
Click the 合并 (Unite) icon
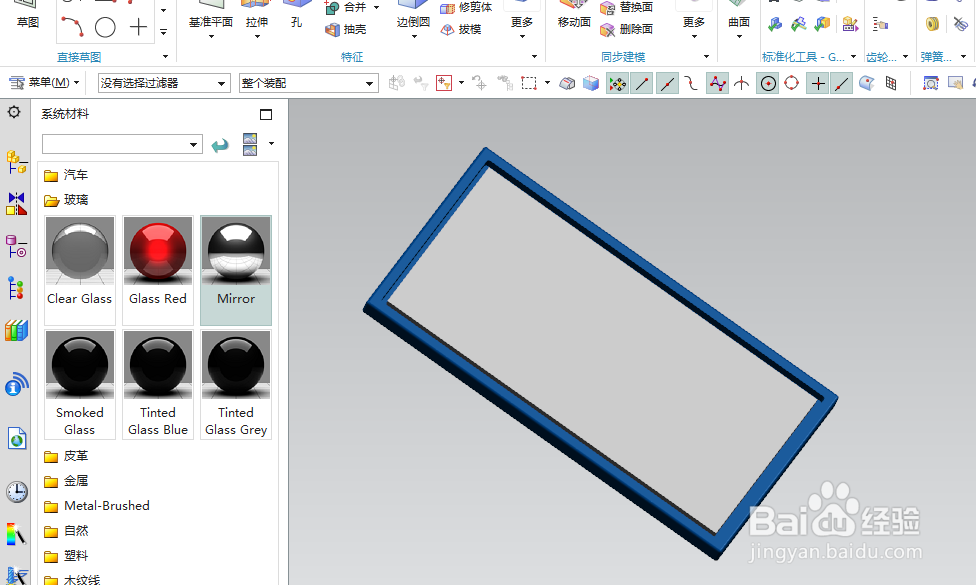(x=332, y=7)
